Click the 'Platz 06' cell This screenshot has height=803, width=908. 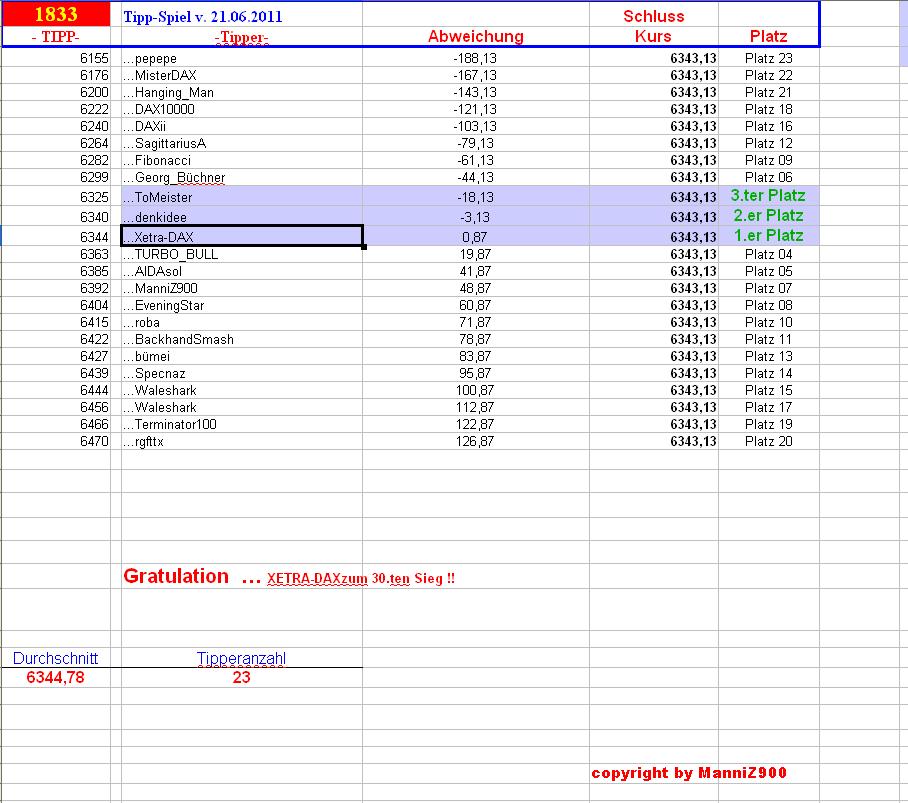768,177
